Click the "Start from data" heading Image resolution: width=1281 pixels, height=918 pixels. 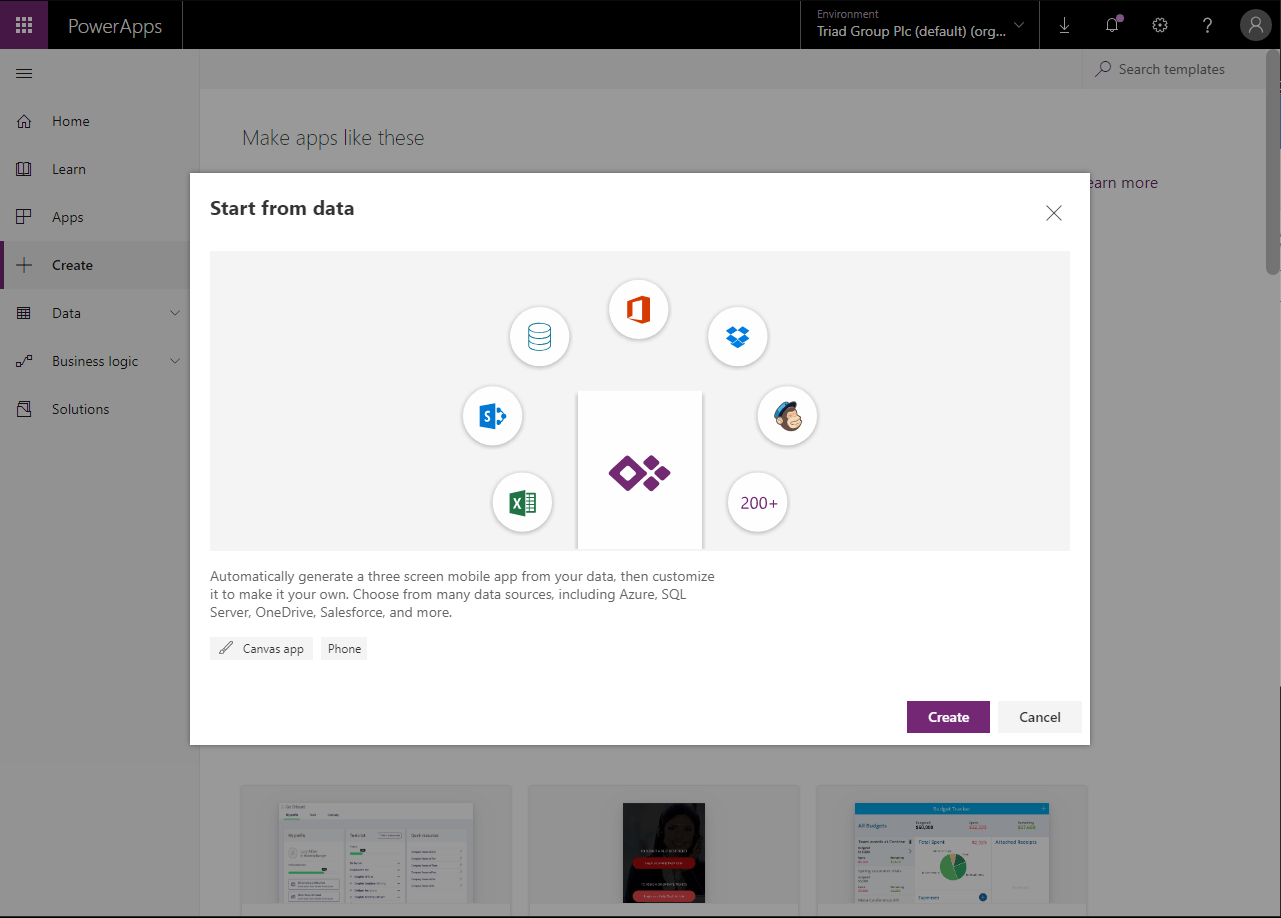pyautogui.click(x=282, y=208)
